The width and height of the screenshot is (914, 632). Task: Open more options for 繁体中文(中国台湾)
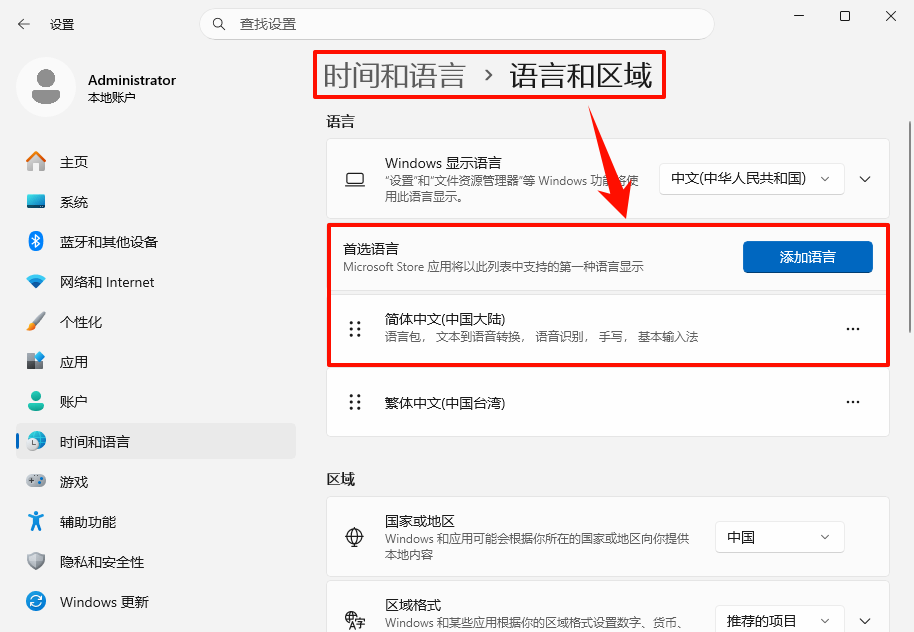[853, 402]
